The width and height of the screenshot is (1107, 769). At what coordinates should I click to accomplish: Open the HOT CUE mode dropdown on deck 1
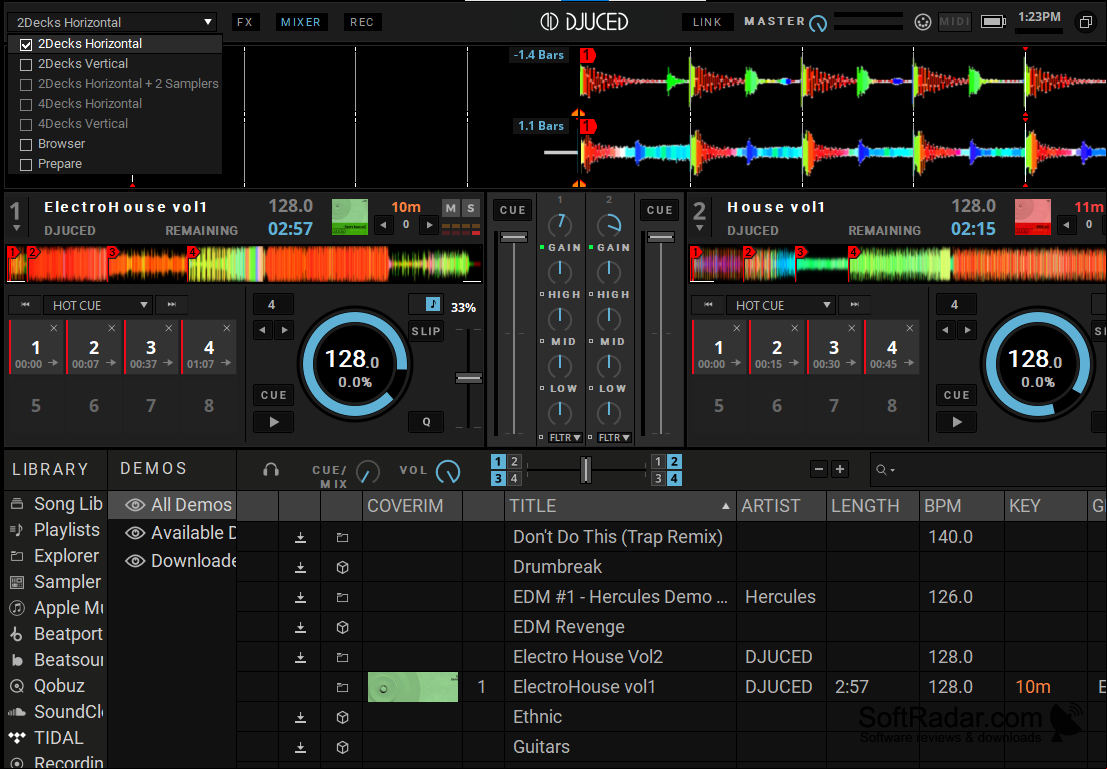(98, 305)
